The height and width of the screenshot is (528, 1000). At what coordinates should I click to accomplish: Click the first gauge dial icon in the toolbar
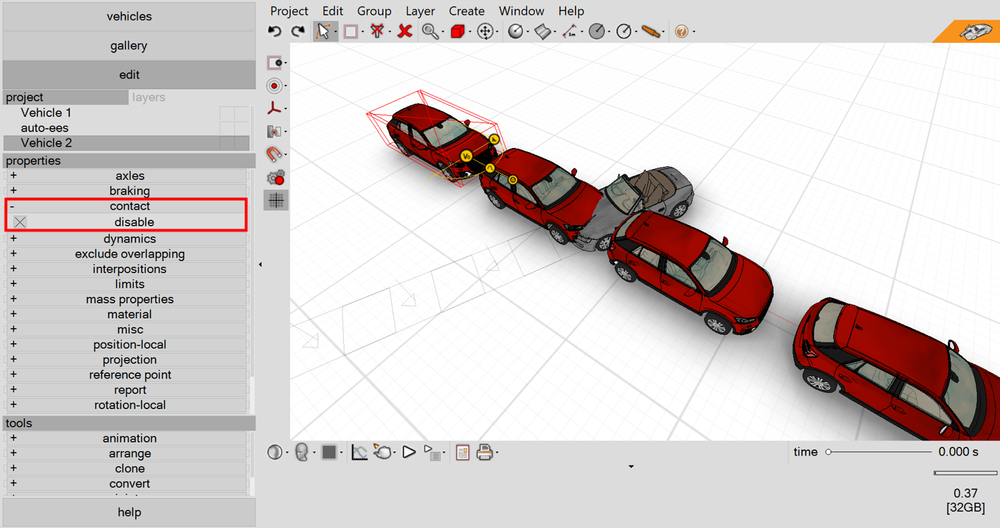(515, 31)
